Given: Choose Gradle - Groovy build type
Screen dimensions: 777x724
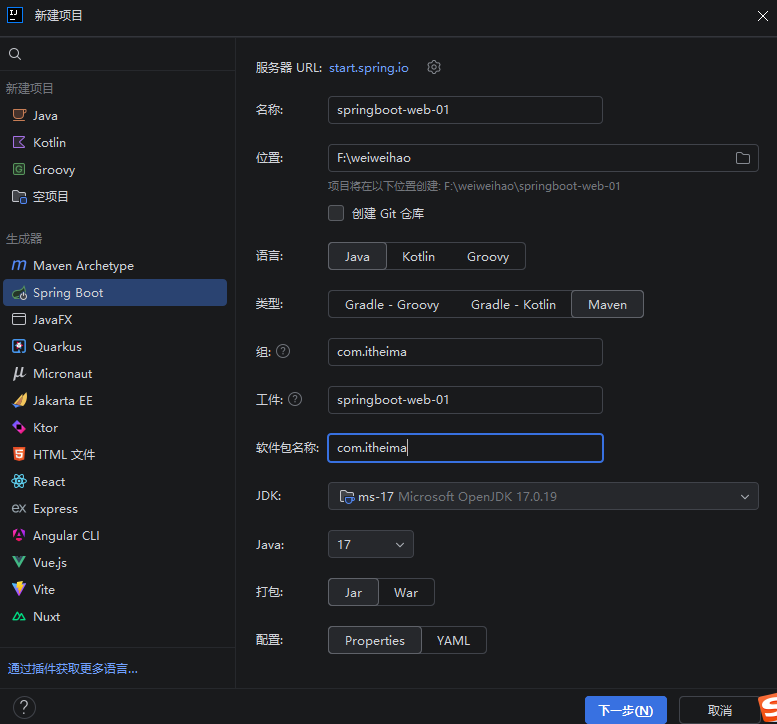Looking at the screenshot, I should (392, 304).
